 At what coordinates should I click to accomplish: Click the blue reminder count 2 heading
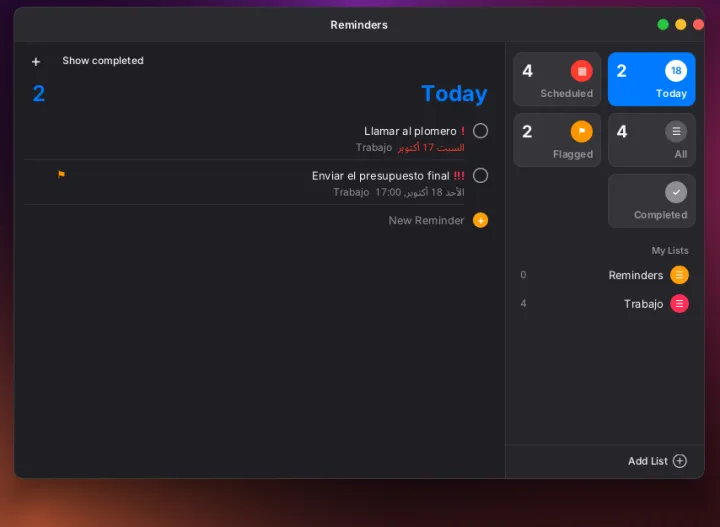39,94
